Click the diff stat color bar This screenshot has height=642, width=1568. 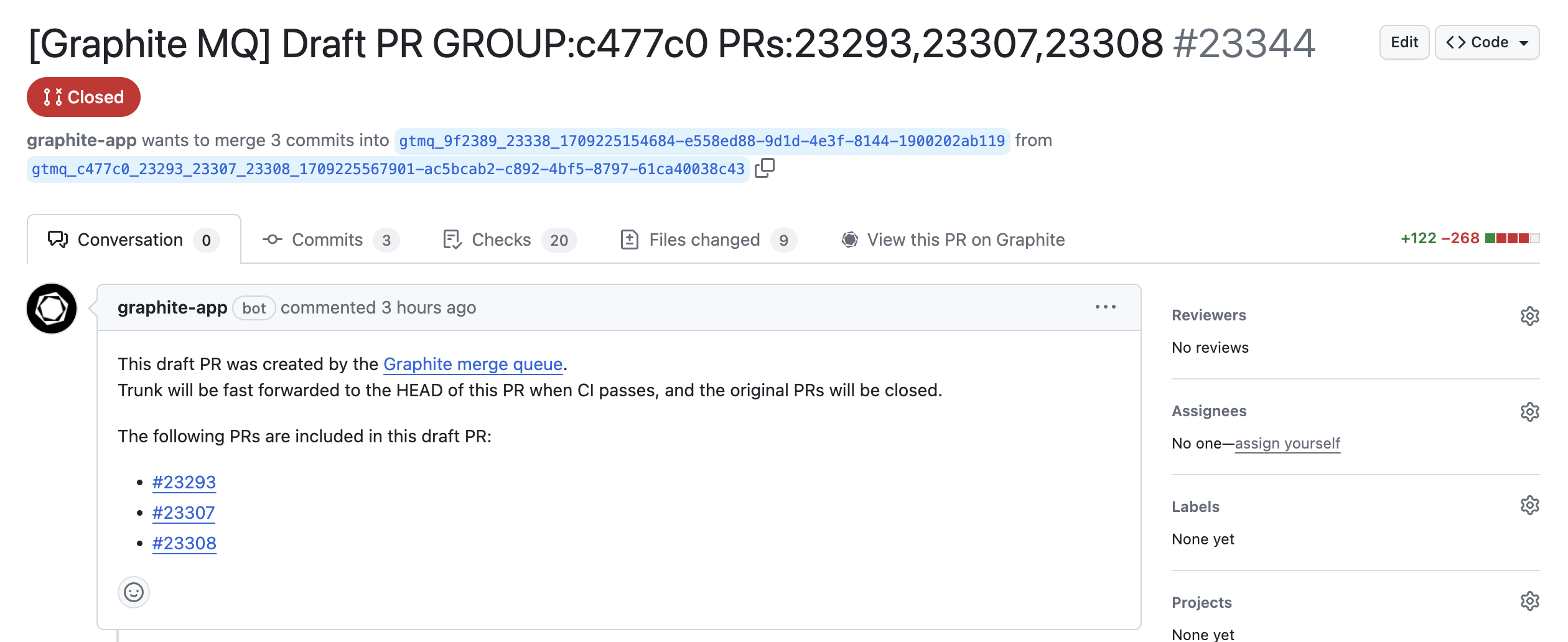pos(1512,238)
